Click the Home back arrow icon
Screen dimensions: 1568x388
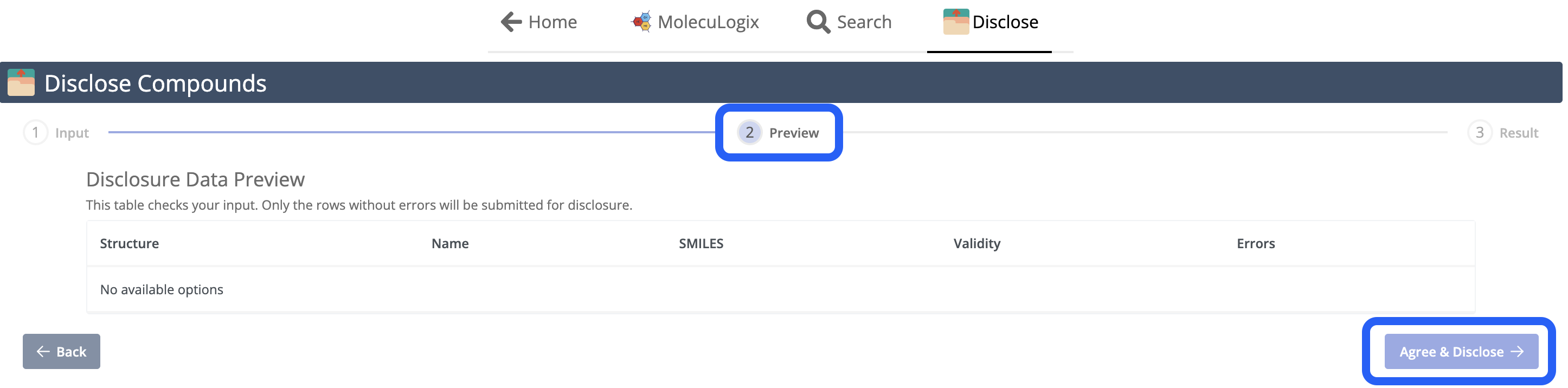(x=511, y=22)
